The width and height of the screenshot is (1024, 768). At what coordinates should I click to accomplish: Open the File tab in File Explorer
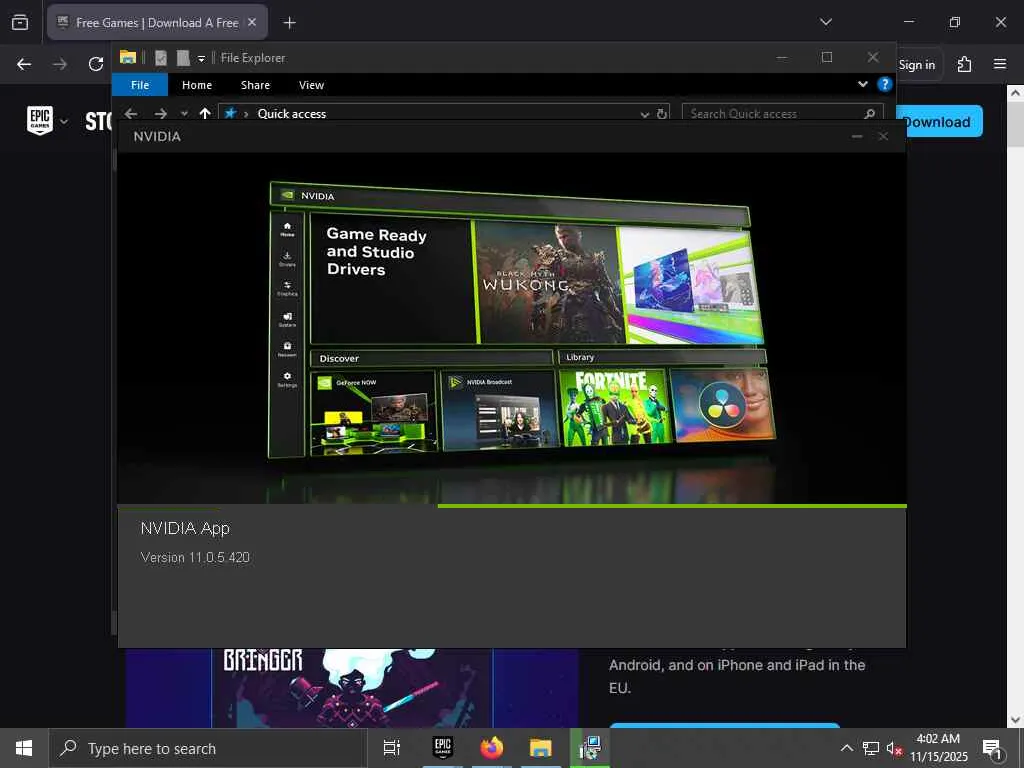[x=140, y=85]
